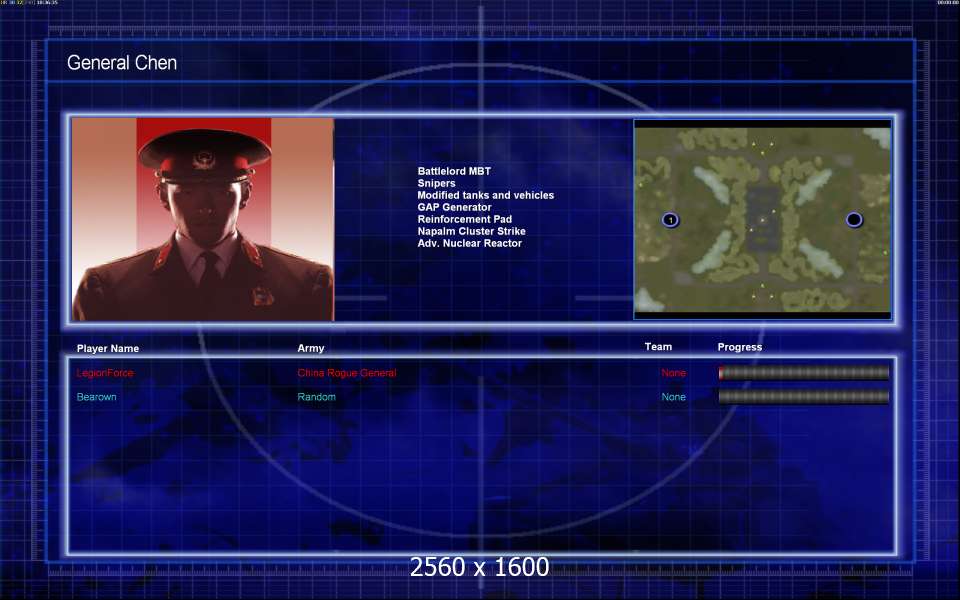Screen dimensions: 960x600
Task: Select player name 'LegionForce'
Action: [x=105, y=373]
